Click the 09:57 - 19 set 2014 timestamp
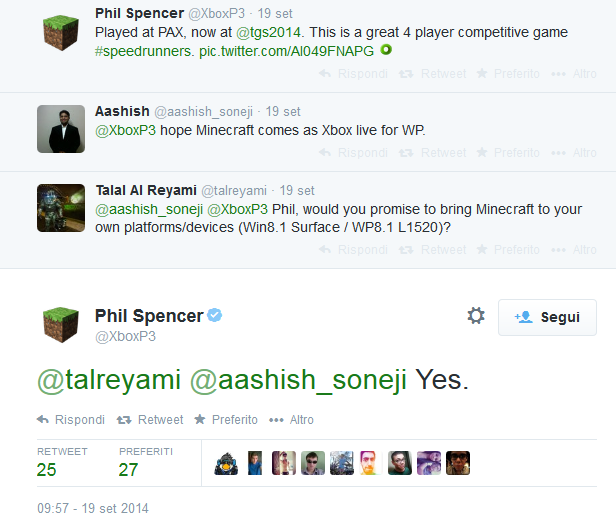The height and width of the screenshot is (517, 616). pos(93,508)
